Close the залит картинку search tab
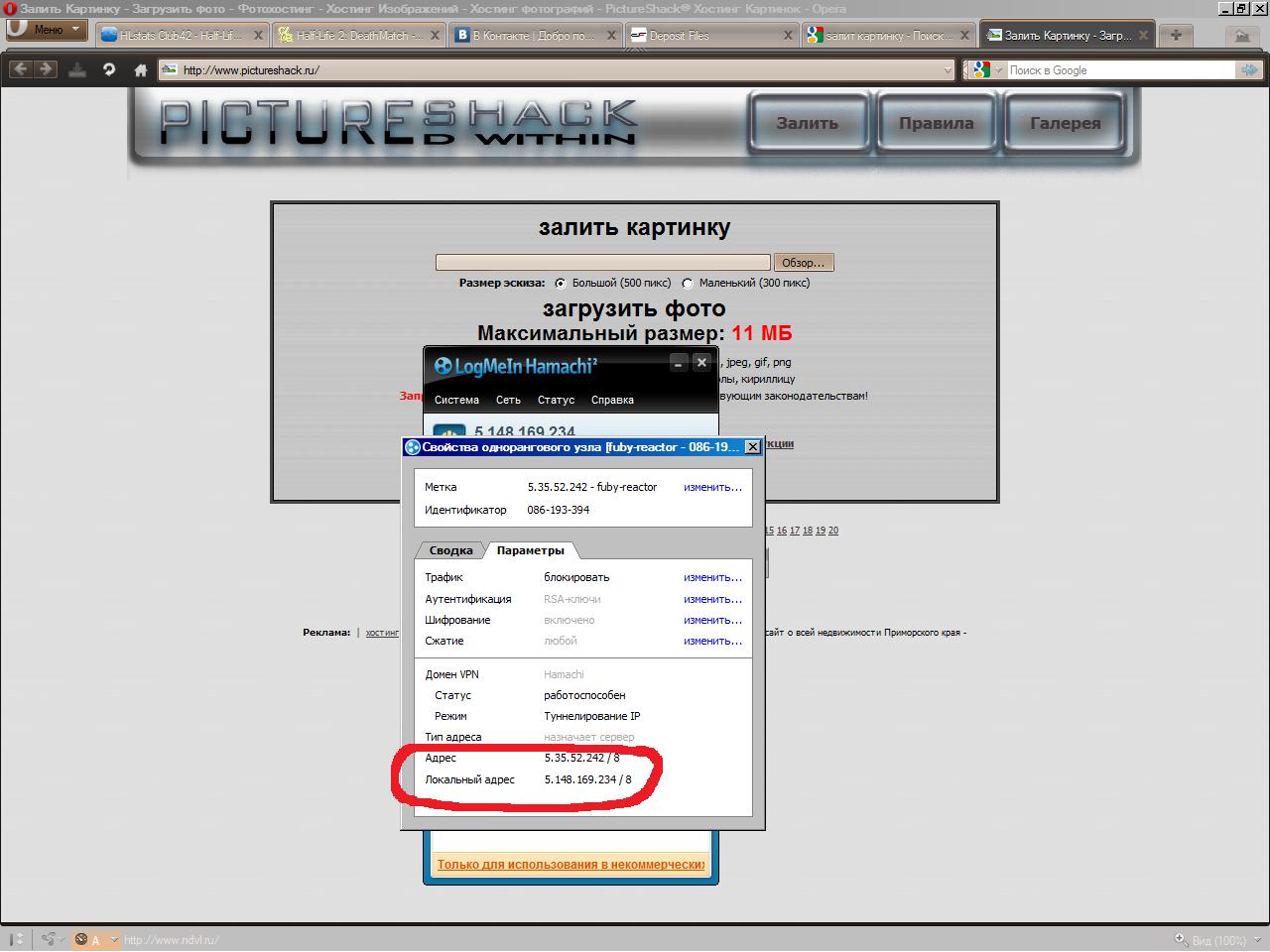The width and height of the screenshot is (1270, 952). pos(963,35)
